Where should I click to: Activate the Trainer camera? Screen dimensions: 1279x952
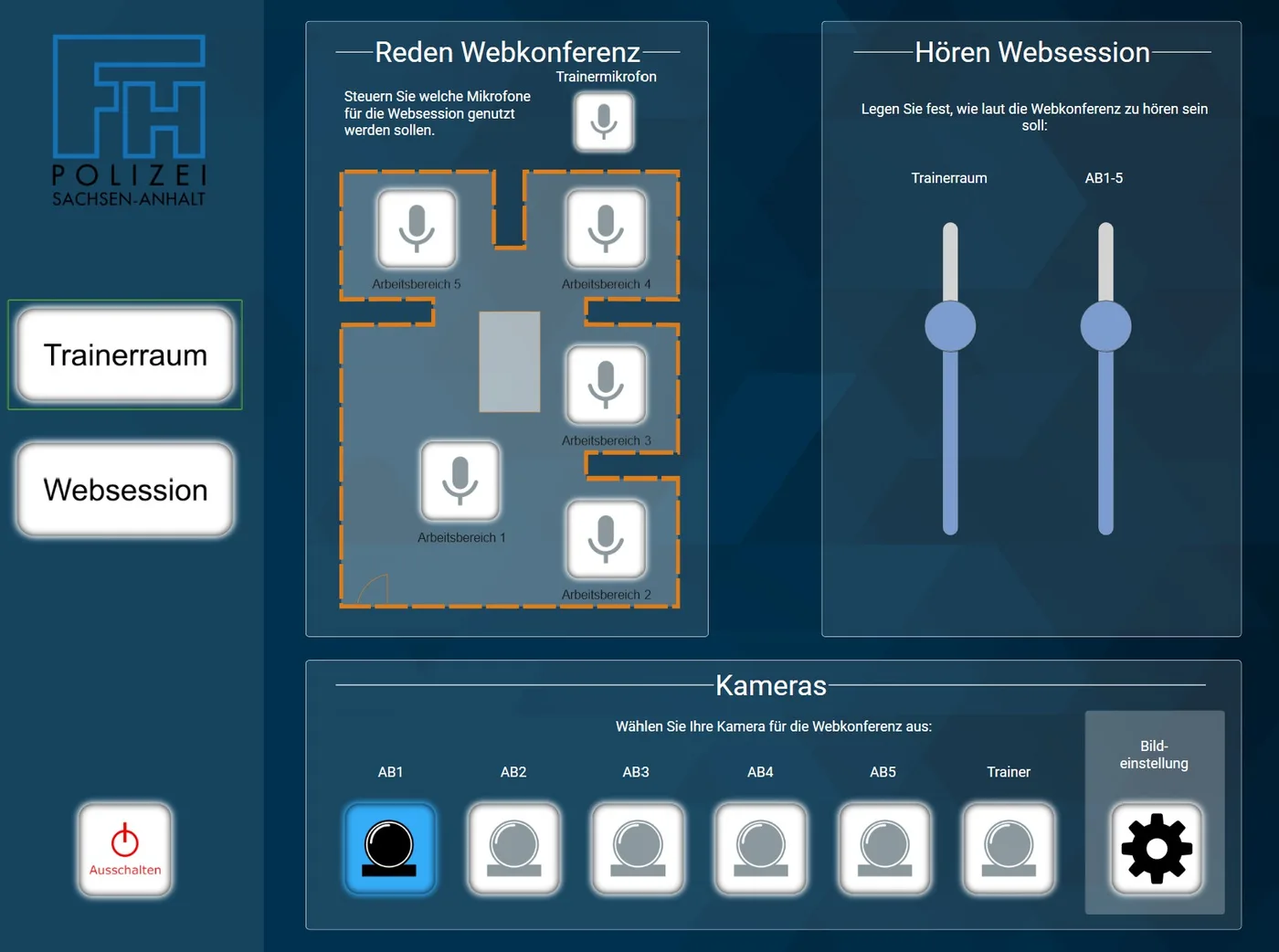pos(1008,848)
